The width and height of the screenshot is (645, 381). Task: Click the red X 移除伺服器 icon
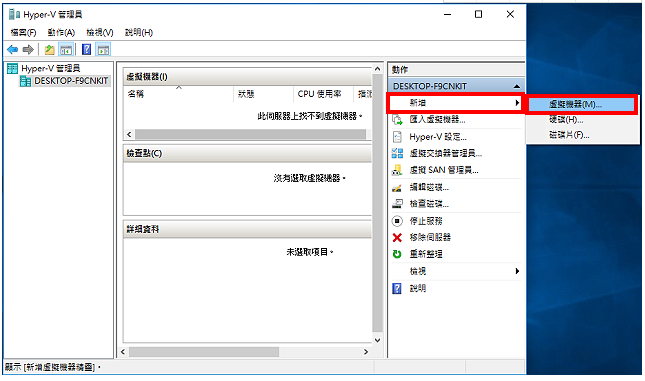(x=397, y=237)
